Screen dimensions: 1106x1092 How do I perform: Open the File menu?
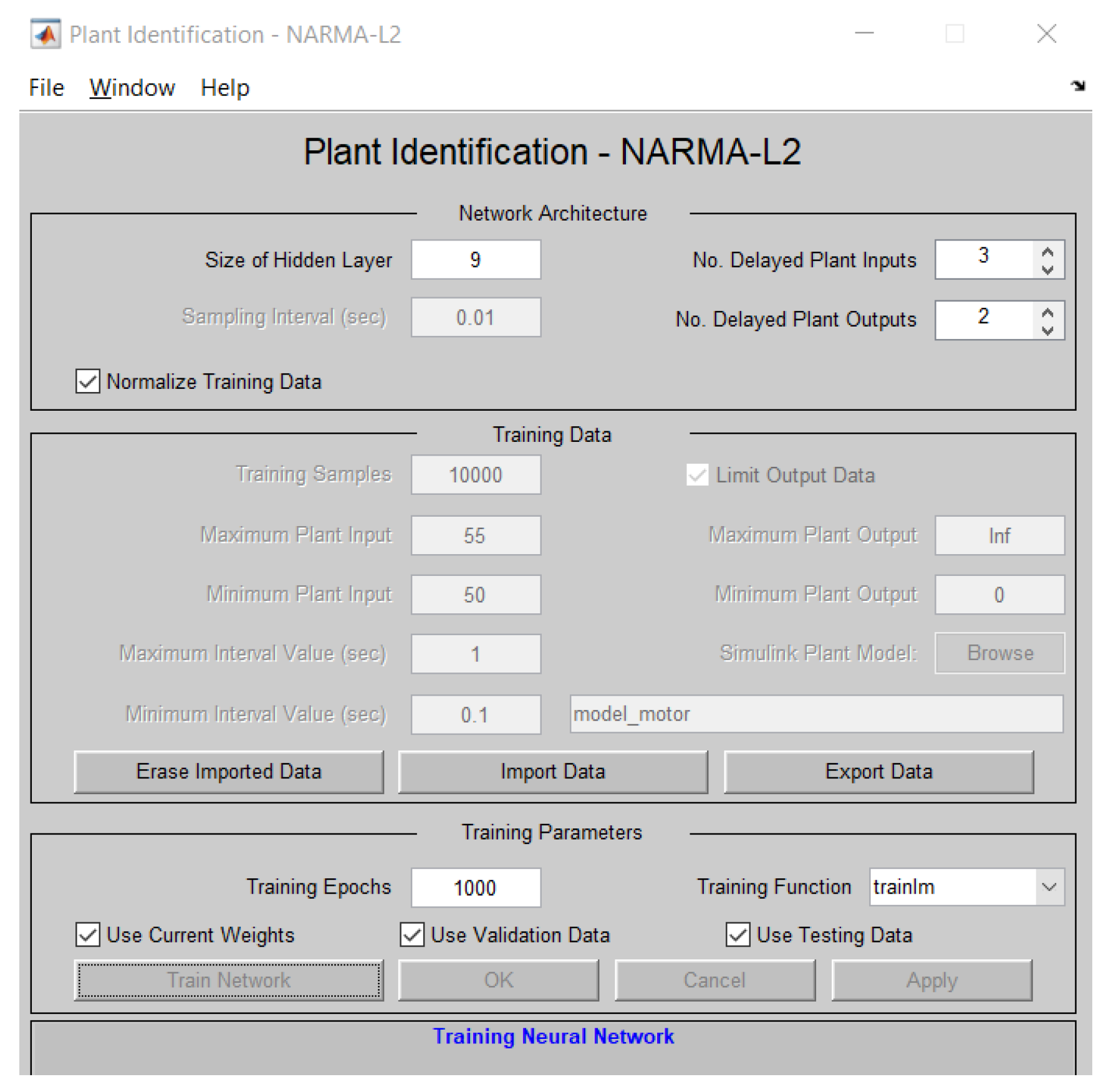click(47, 88)
